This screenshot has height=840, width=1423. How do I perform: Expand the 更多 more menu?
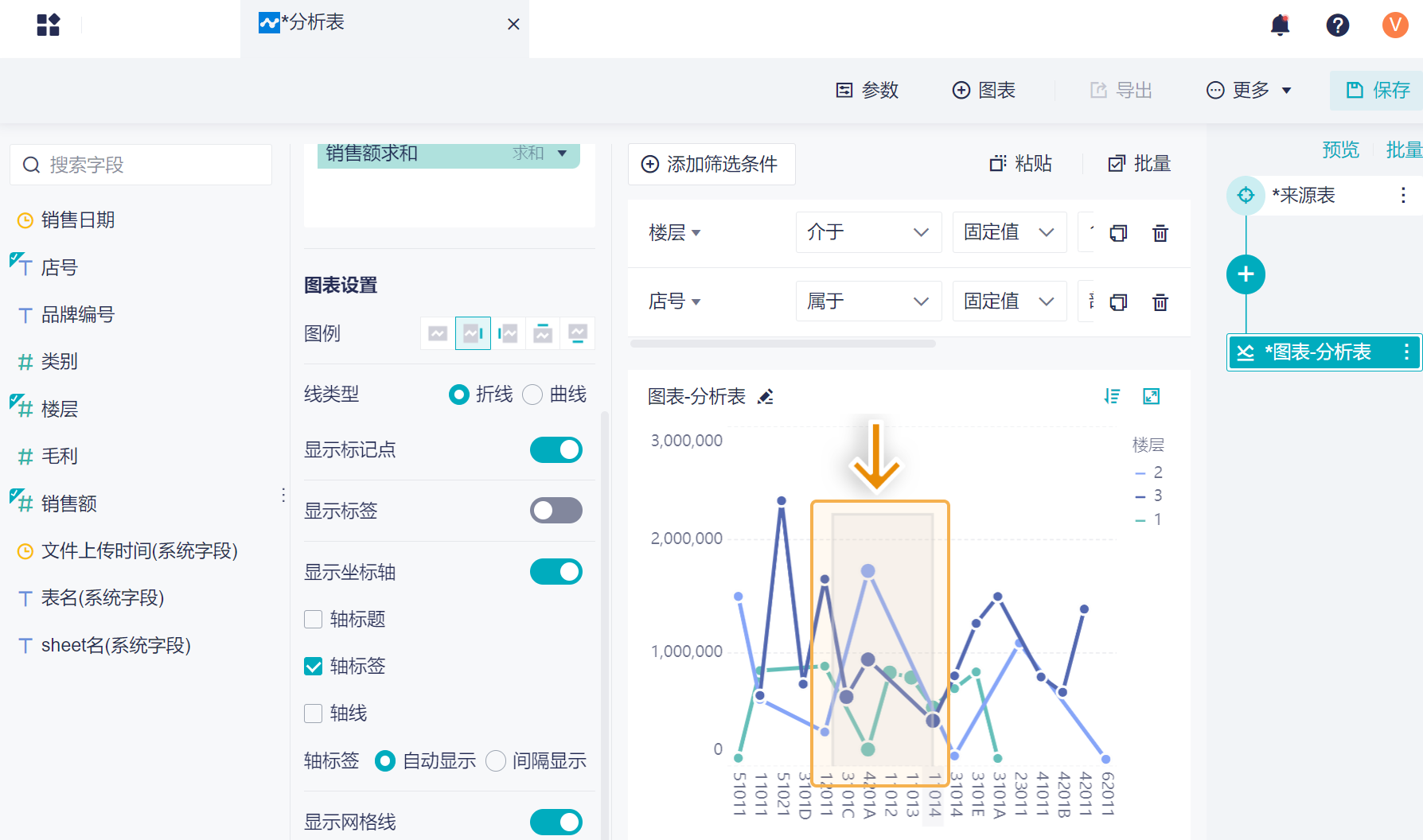pyautogui.click(x=1249, y=90)
